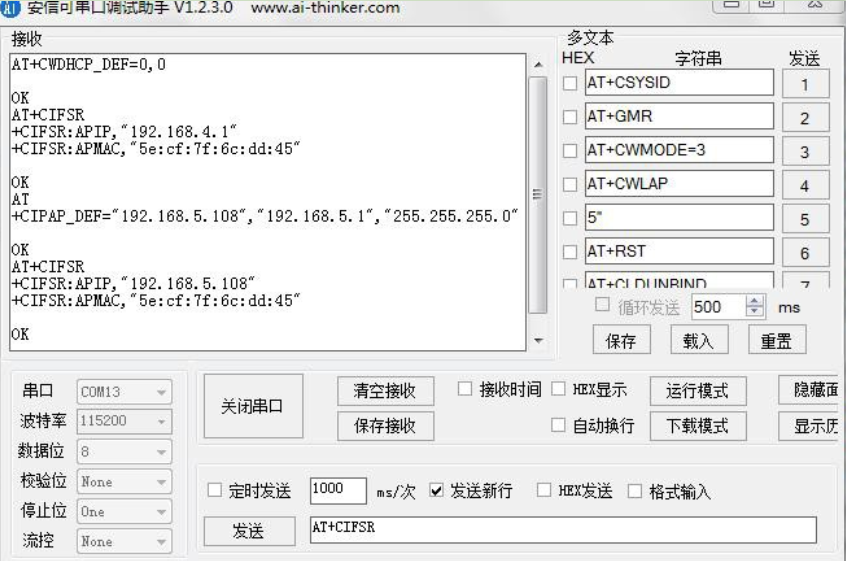Toggle the HEX显示 checkbox
The height and width of the screenshot is (561, 846).
click(x=558, y=389)
